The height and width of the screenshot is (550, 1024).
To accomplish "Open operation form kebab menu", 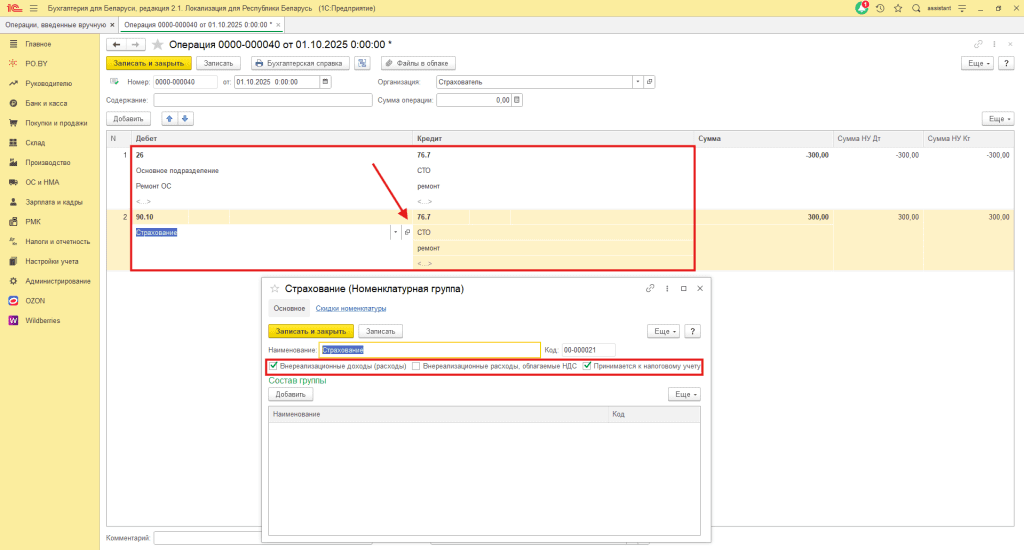I will pyautogui.click(x=994, y=44).
